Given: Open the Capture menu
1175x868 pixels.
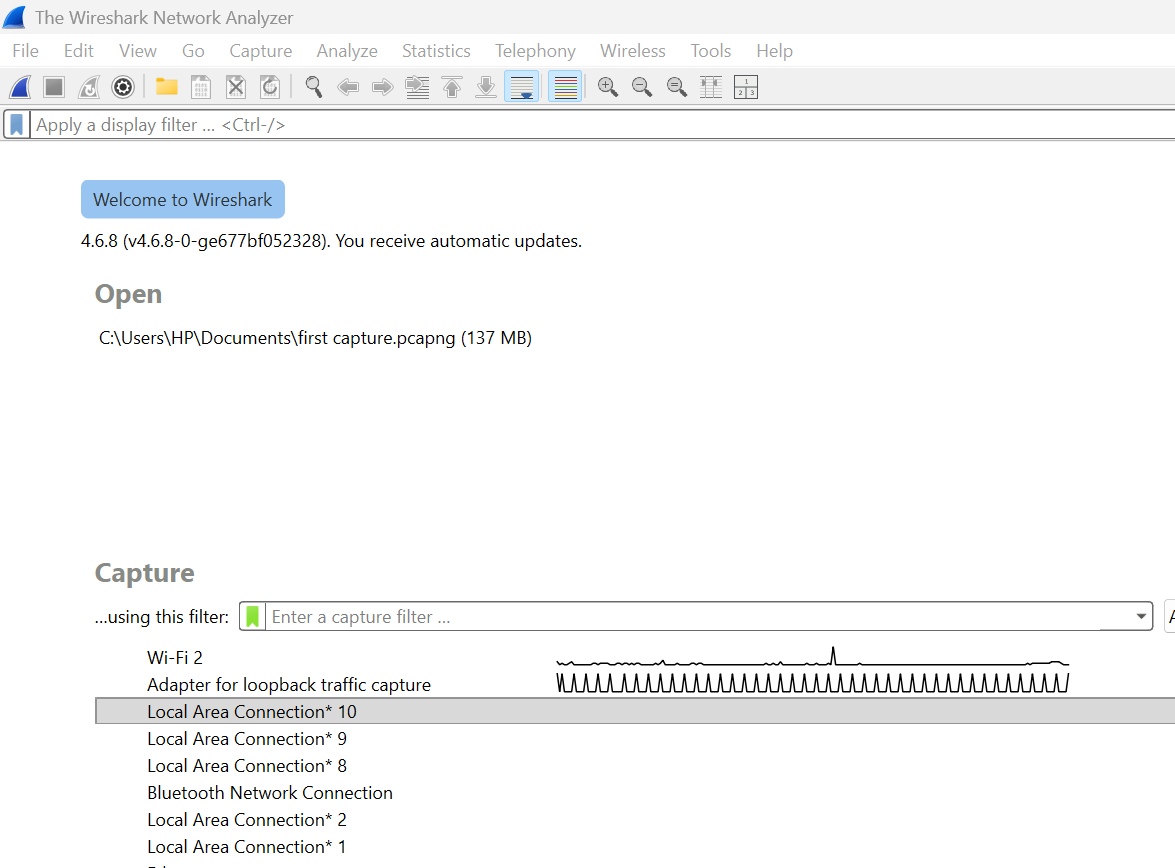Looking at the screenshot, I should pyautogui.click(x=261, y=51).
